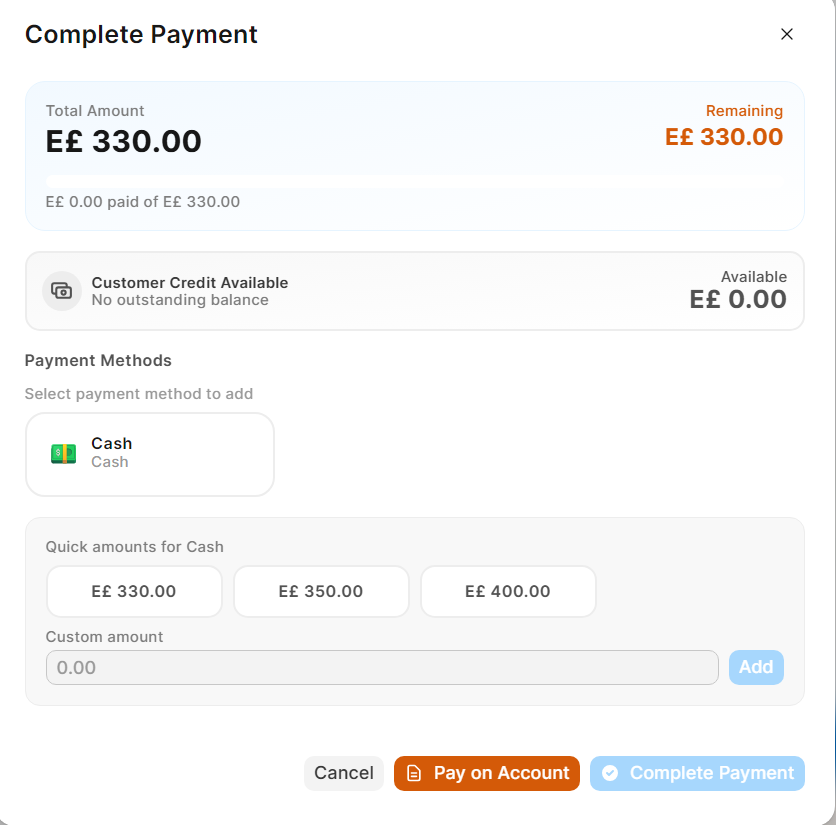The height and width of the screenshot is (825, 836).
Task: Click the Available E£ 0.00 credit value
Action: pyautogui.click(x=738, y=299)
